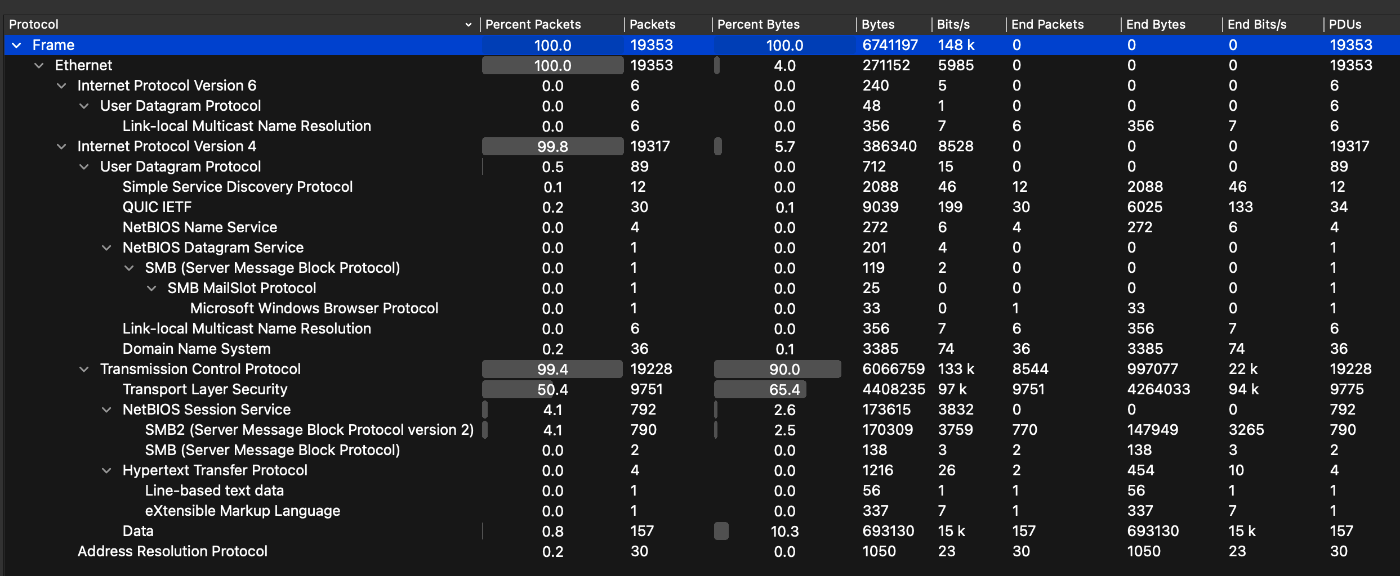Click SMB2 End Bits/s value 3265
Viewport: 1400px width, 576px height.
(1245, 430)
